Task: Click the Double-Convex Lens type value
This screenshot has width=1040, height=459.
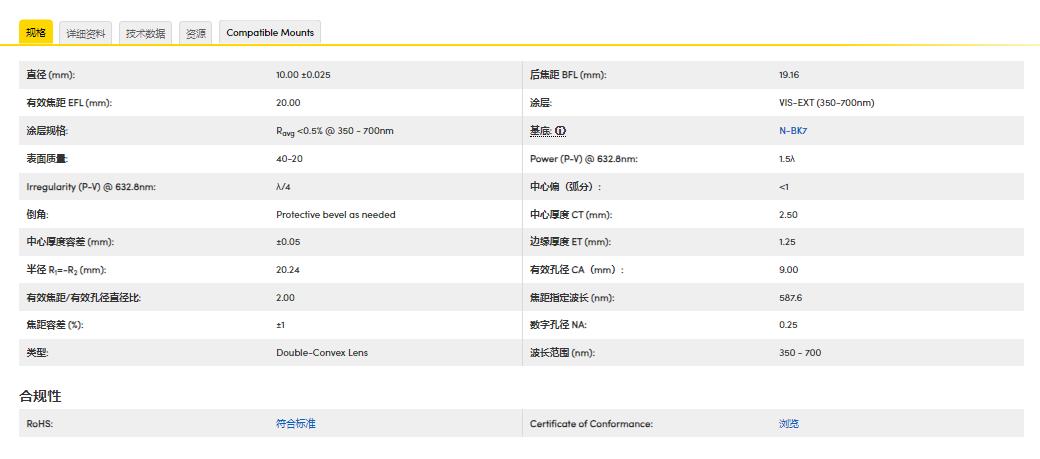Action: [322, 353]
